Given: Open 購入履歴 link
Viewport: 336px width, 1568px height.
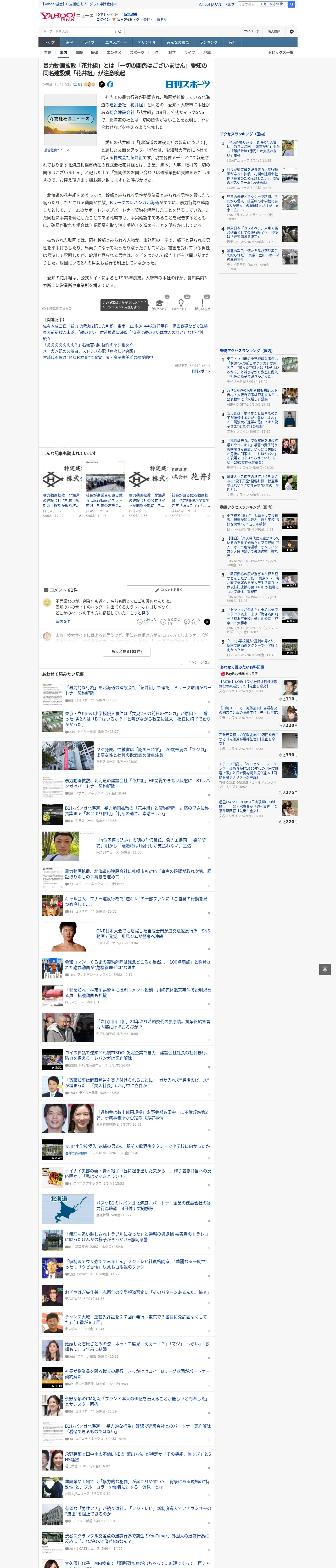Looking at the screenshot, I should coord(274,31).
